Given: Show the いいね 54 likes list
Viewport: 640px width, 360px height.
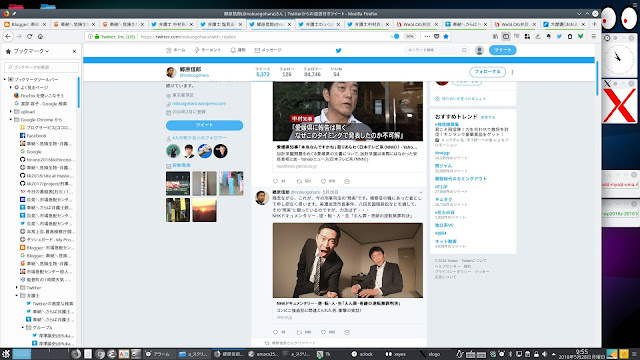Looking at the screenshot, I should pos(336,72).
